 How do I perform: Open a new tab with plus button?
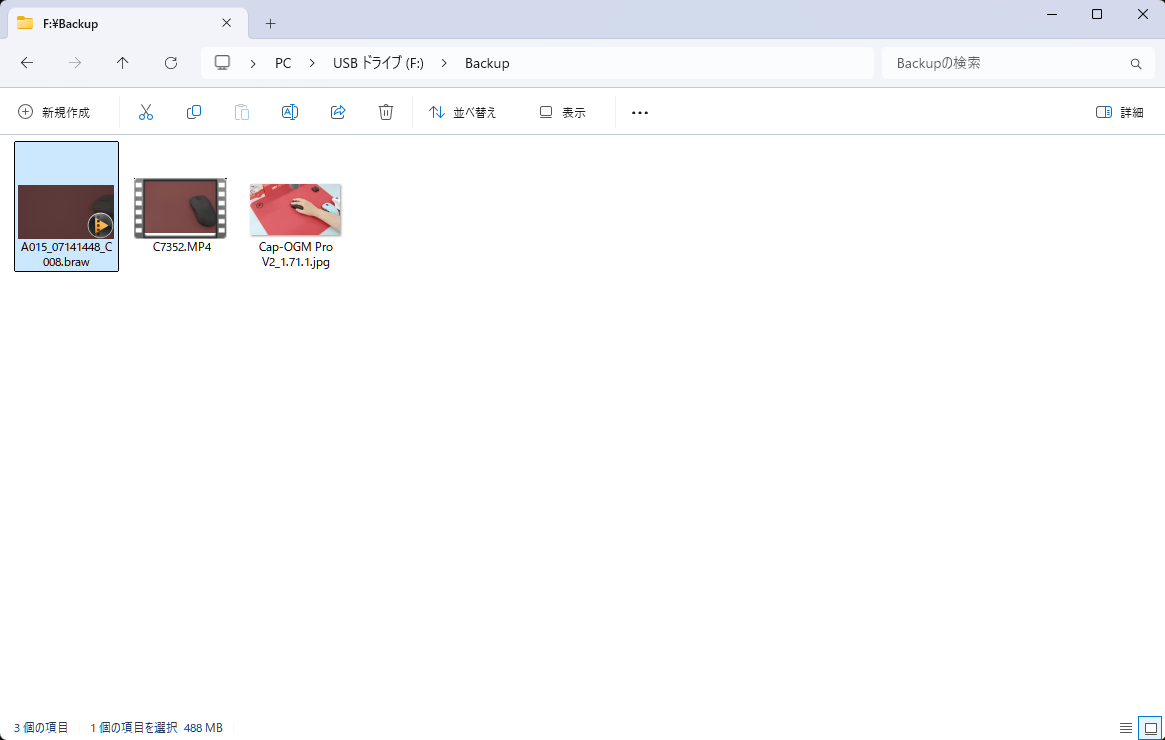pyautogui.click(x=270, y=23)
